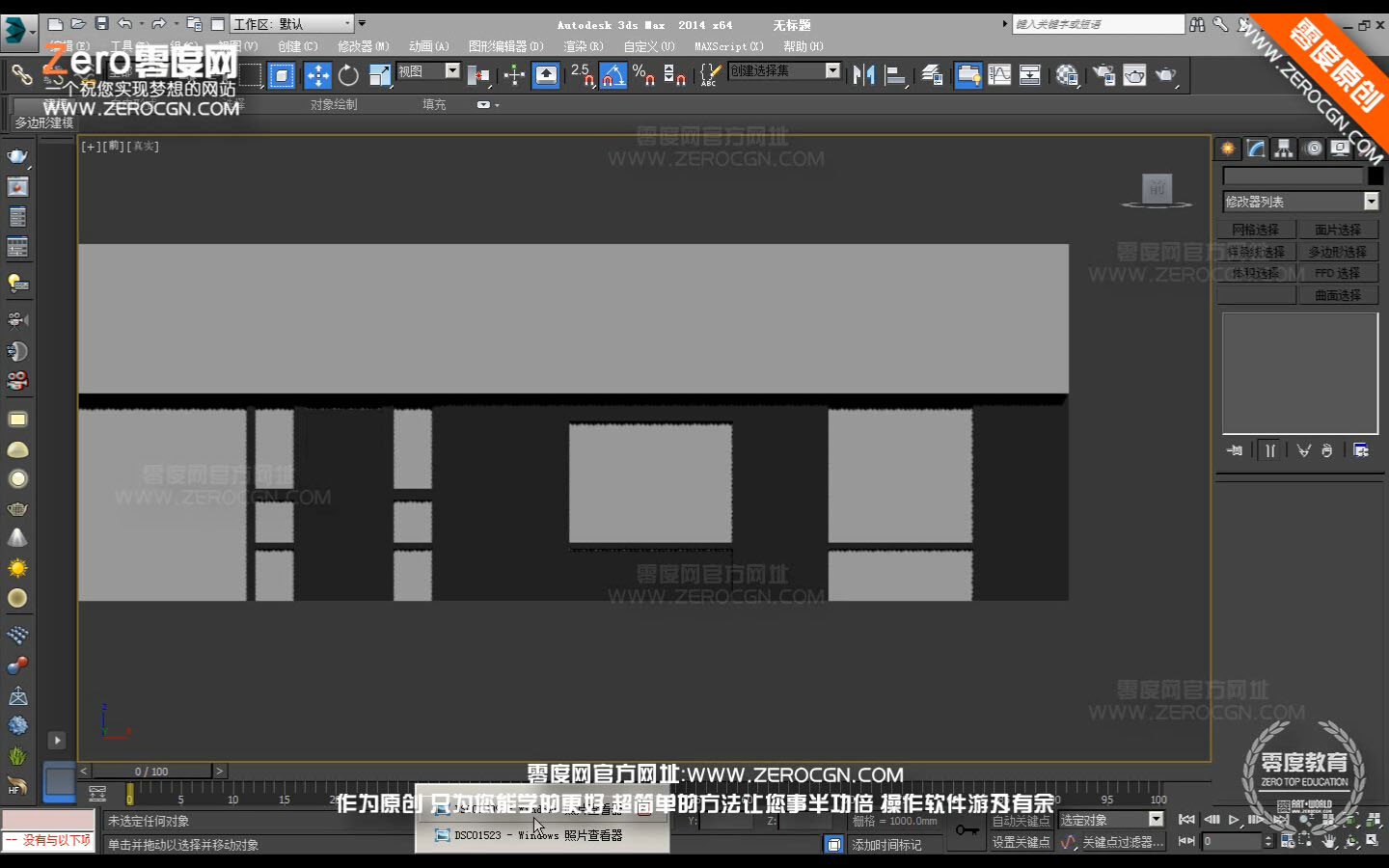Click the key lock icon beside Auto Key
The width and height of the screenshot is (1389, 868).
pyautogui.click(x=967, y=830)
